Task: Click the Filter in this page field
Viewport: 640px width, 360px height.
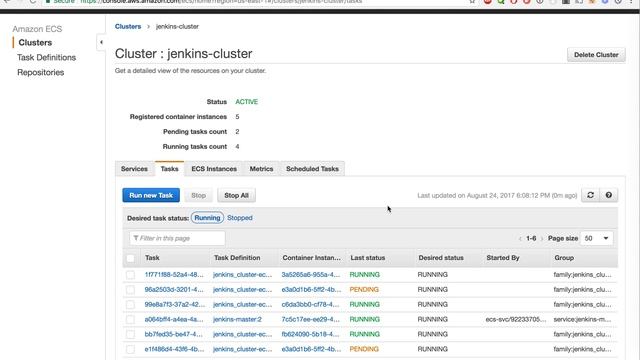Action: [x=177, y=238]
